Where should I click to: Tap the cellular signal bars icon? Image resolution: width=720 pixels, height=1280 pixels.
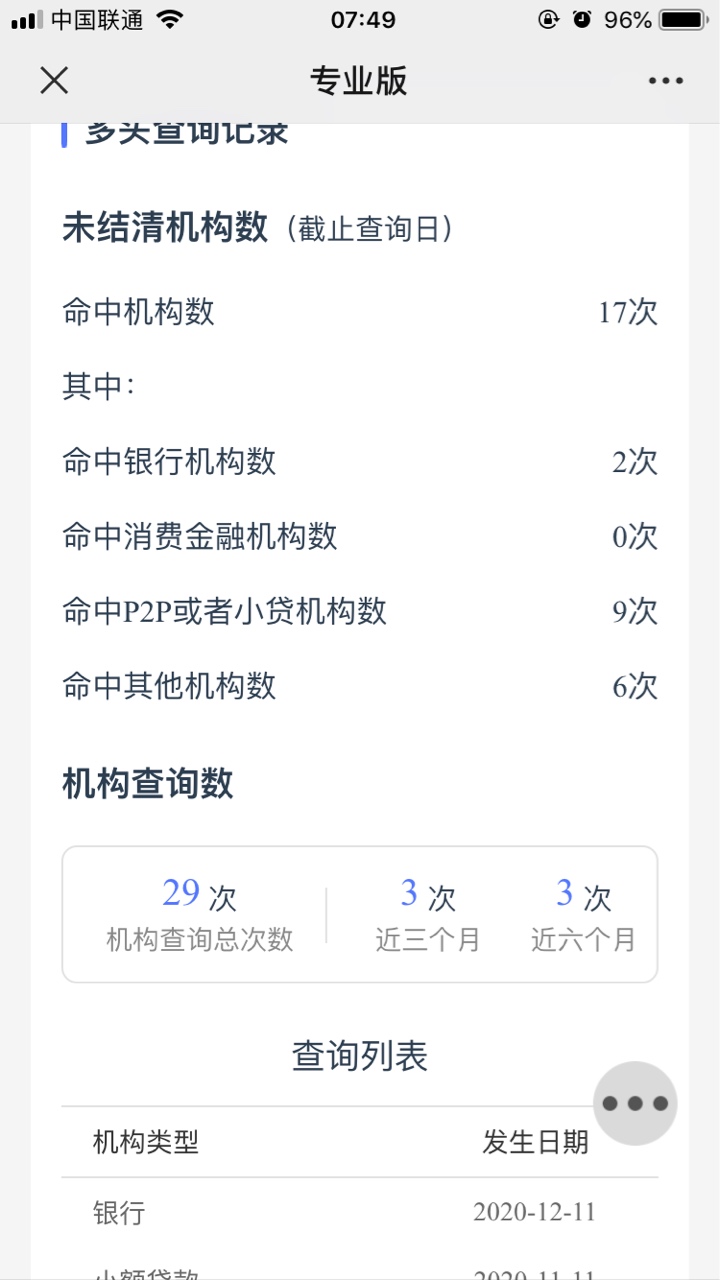(27, 20)
